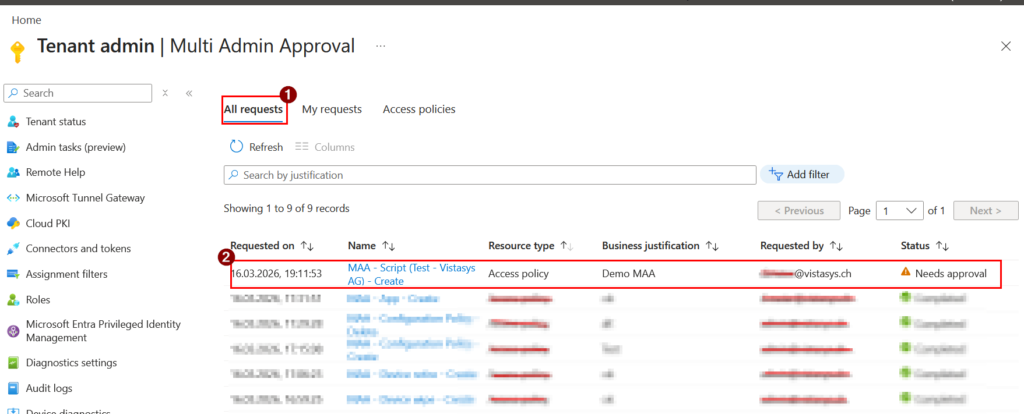Close the Multi Admin Approval blade
1024x414 pixels.
[x=1006, y=46]
